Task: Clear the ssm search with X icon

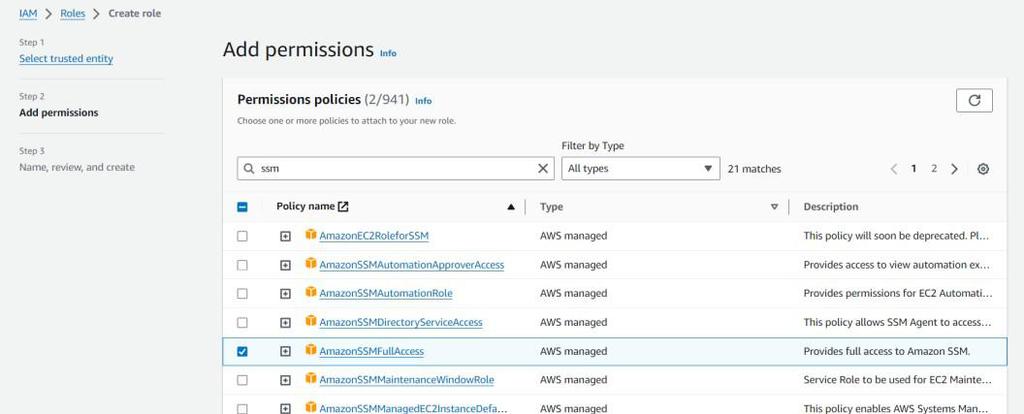Action: [x=543, y=169]
